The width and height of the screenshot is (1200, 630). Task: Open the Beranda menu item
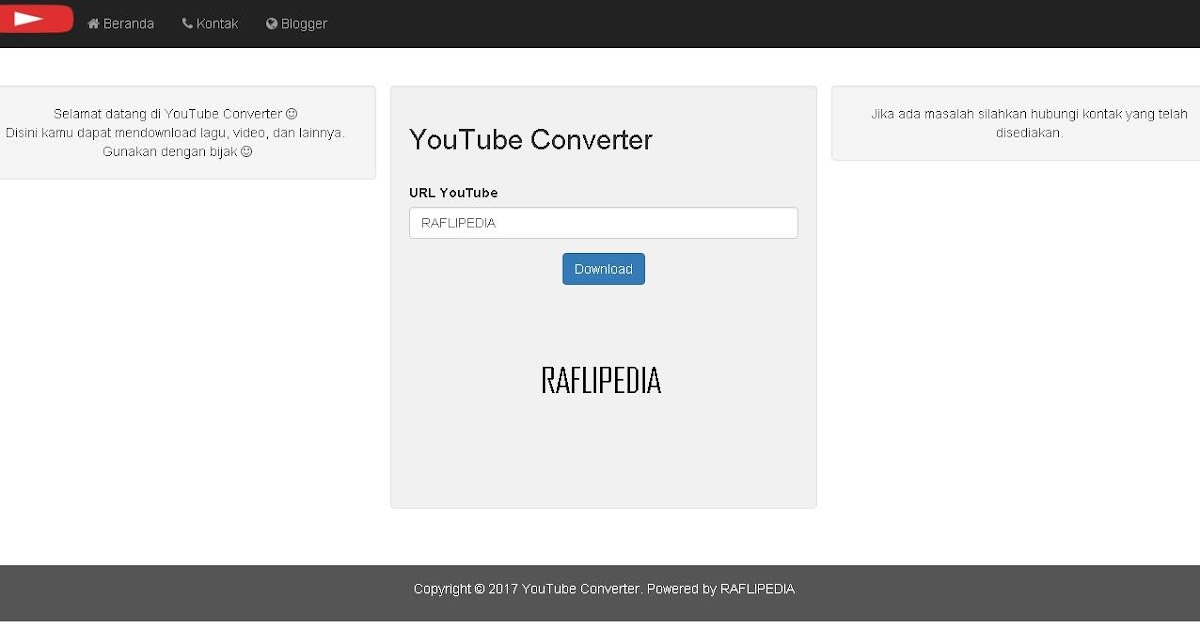tap(121, 23)
